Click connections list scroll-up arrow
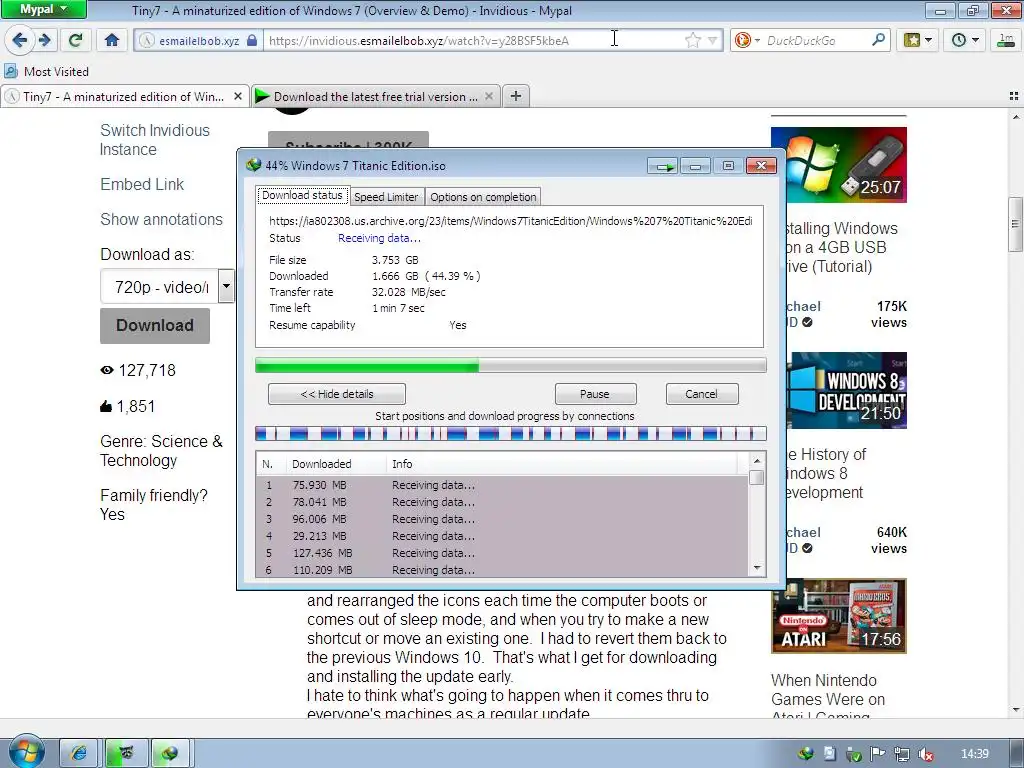Viewport: 1024px width, 768px height. [757, 460]
